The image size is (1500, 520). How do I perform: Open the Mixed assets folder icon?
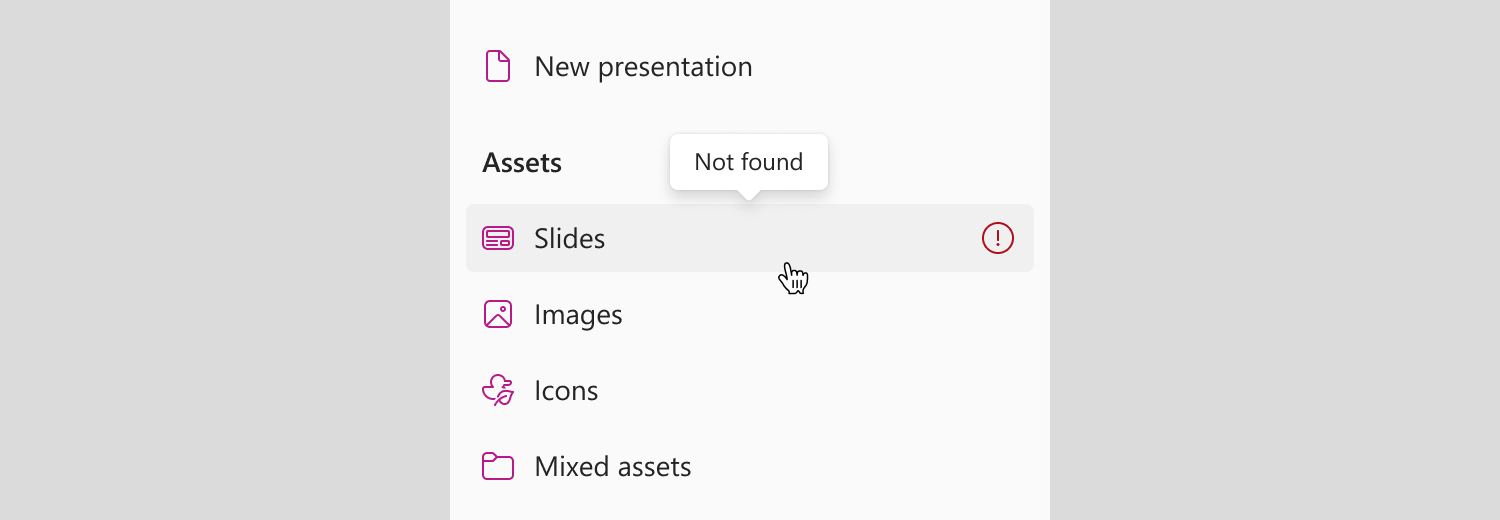tap(498, 466)
